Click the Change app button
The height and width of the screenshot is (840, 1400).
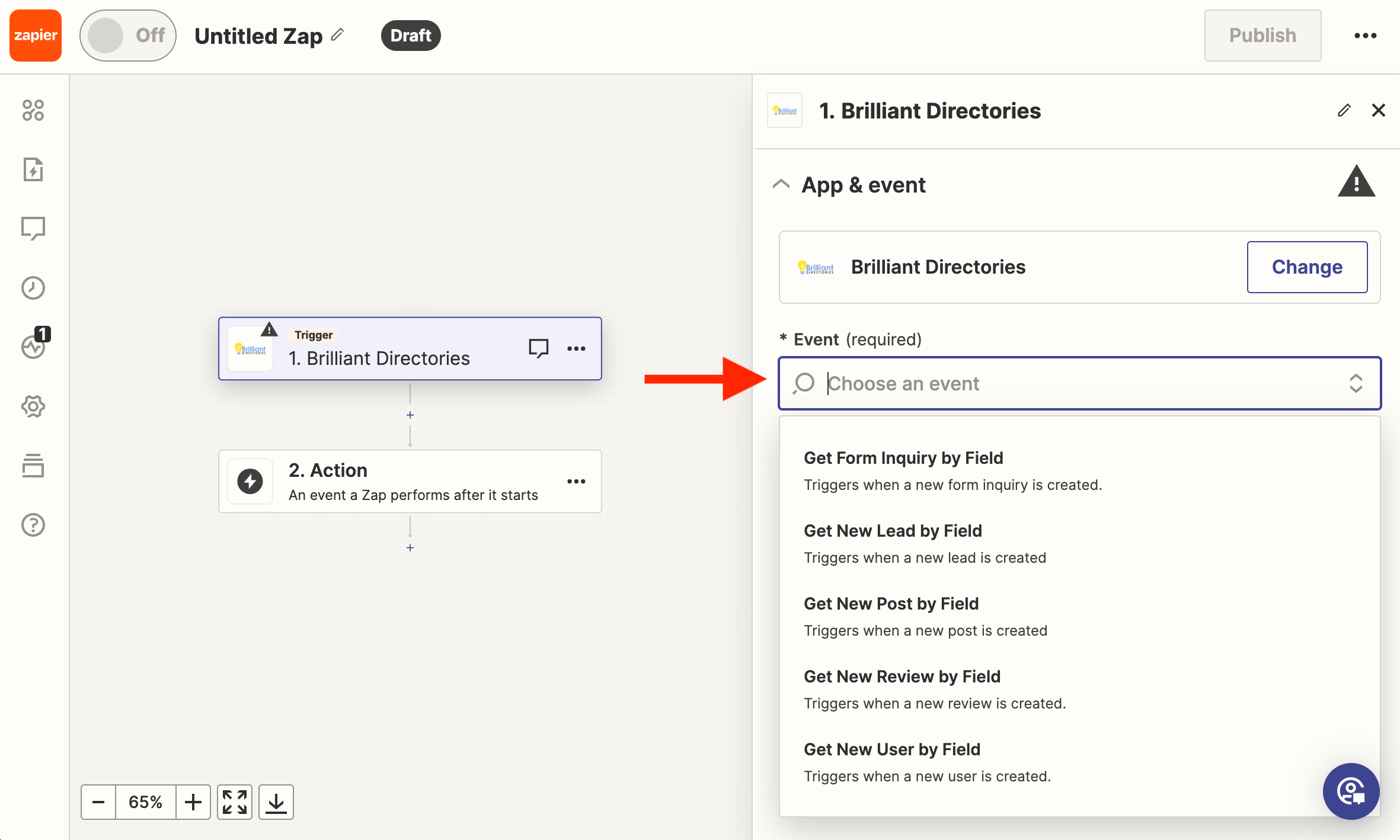tap(1307, 267)
